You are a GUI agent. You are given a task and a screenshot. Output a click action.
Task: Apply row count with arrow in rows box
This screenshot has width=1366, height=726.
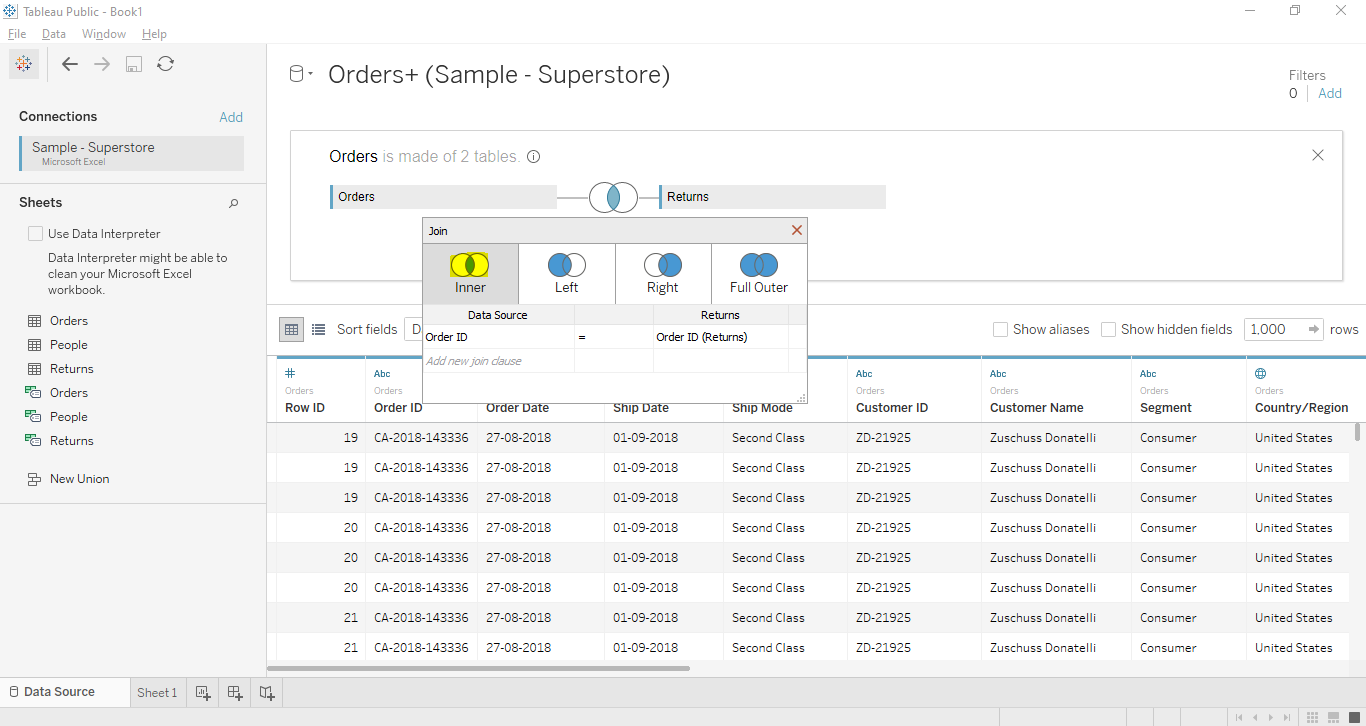point(1313,329)
